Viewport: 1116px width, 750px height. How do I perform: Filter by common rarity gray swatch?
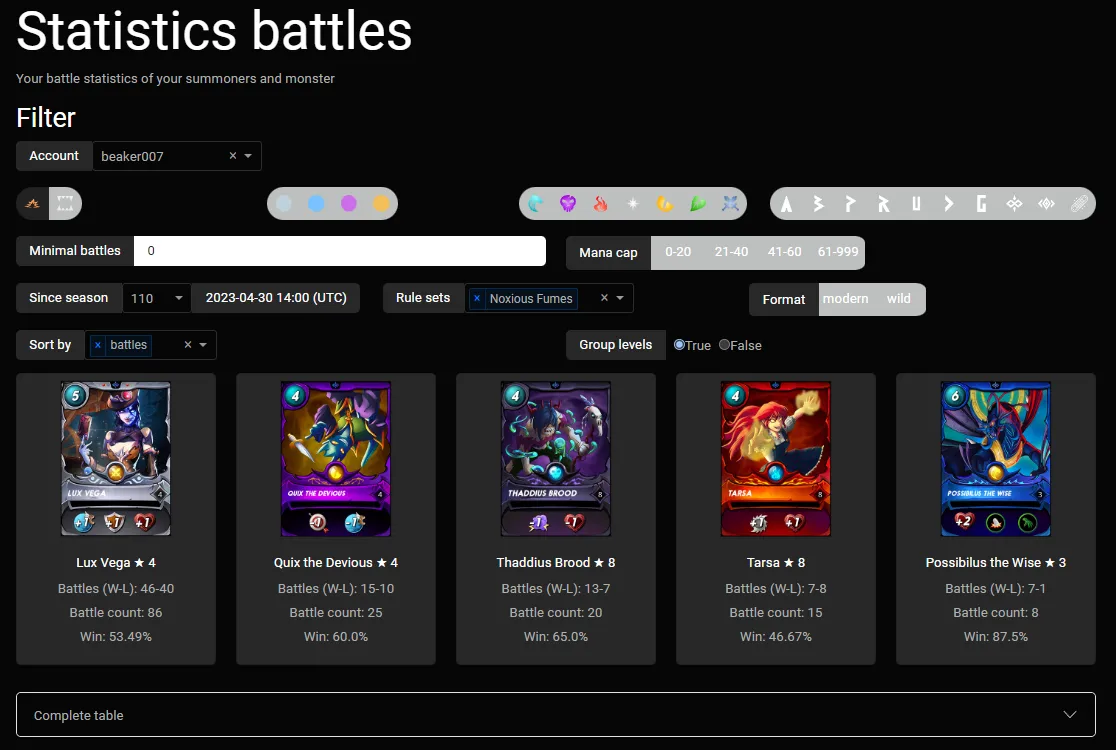point(283,204)
